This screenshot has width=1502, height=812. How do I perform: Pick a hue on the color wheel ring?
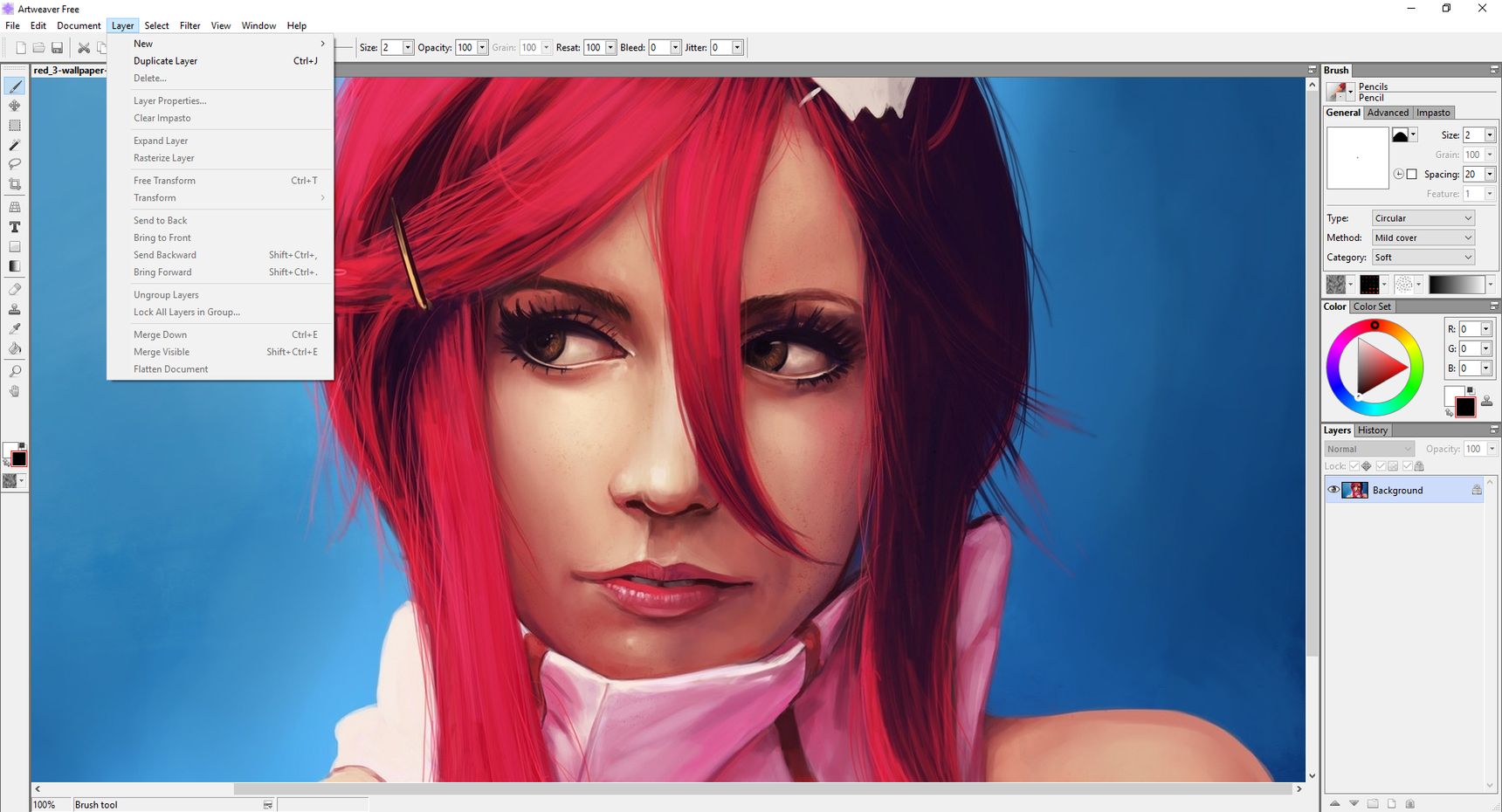click(x=1375, y=325)
